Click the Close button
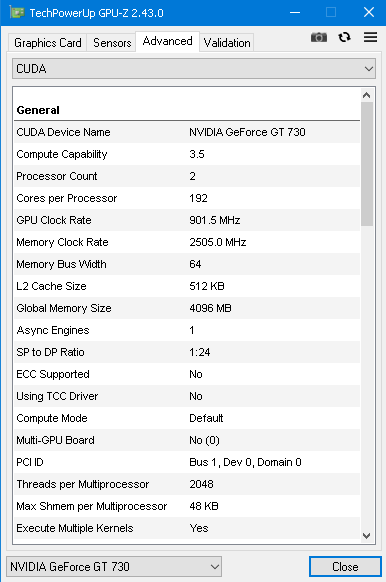This screenshot has height=582, width=386. click(345, 566)
